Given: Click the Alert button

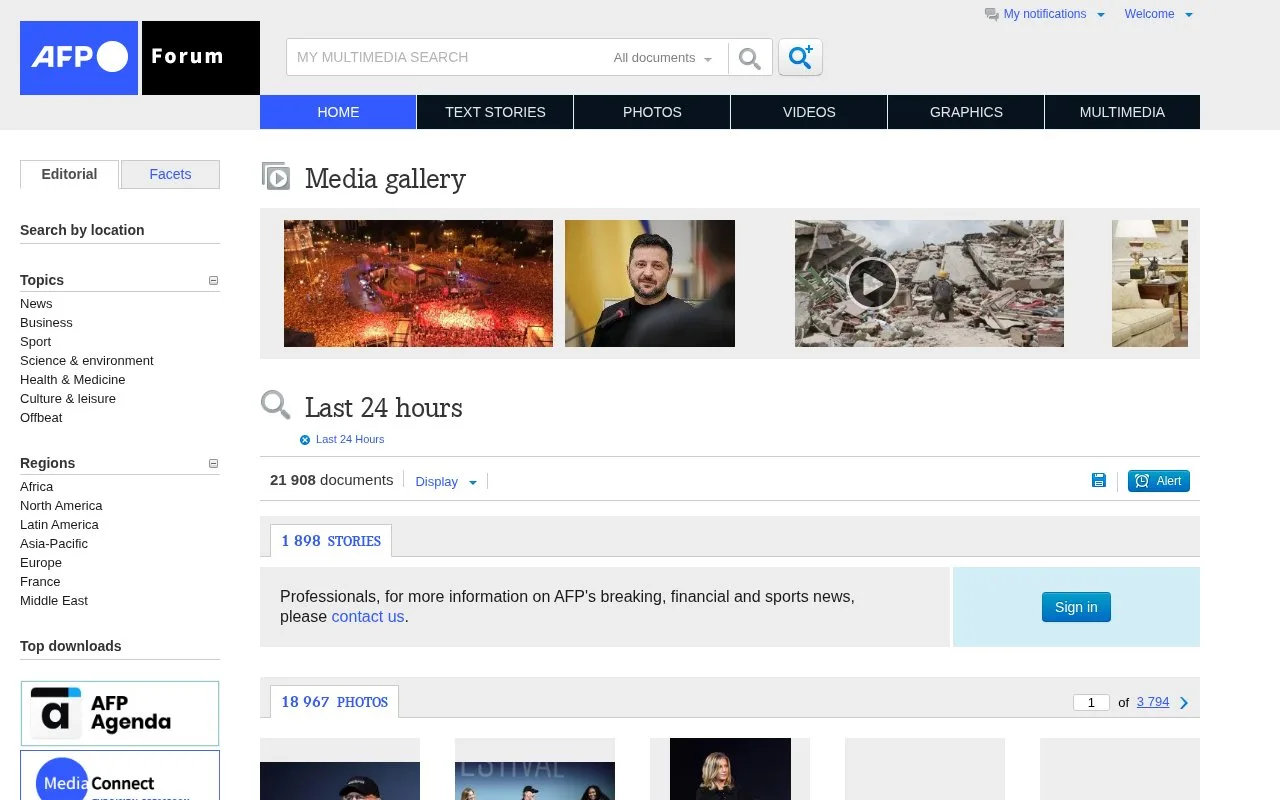Looking at the screenshot, I should click(1159, 481).
